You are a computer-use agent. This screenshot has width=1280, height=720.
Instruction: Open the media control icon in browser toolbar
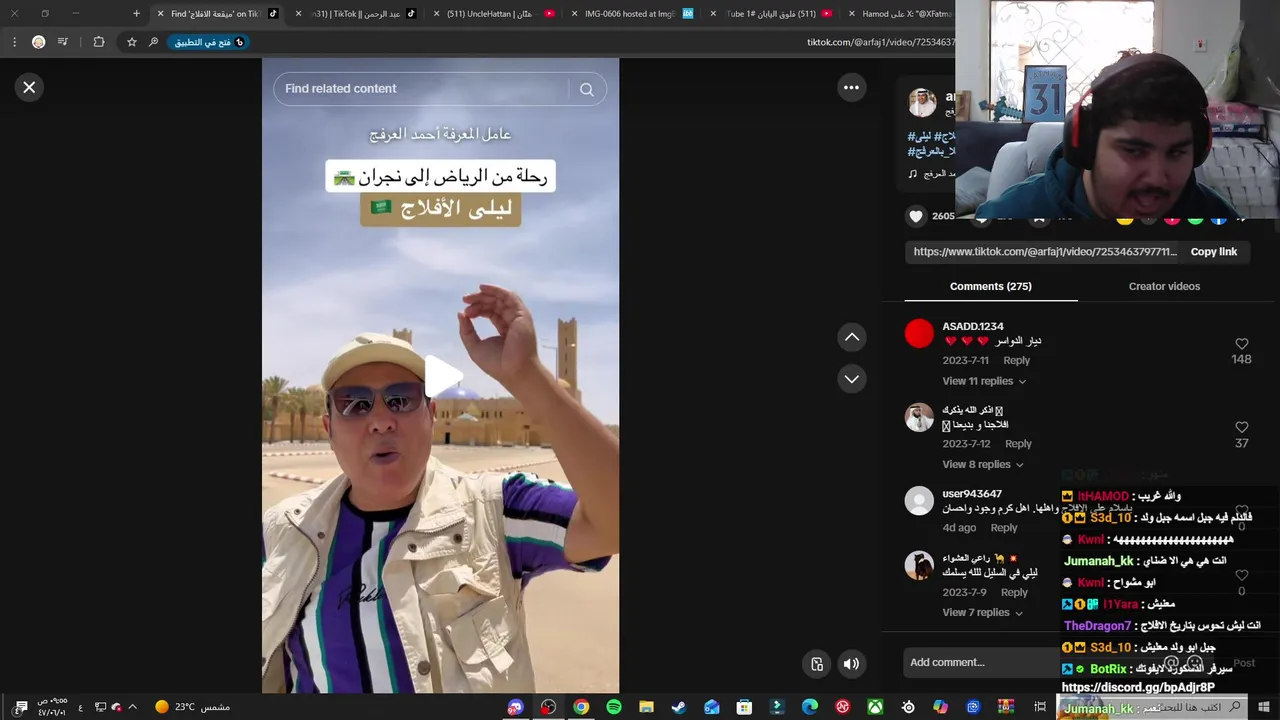(x=63, y=42)
